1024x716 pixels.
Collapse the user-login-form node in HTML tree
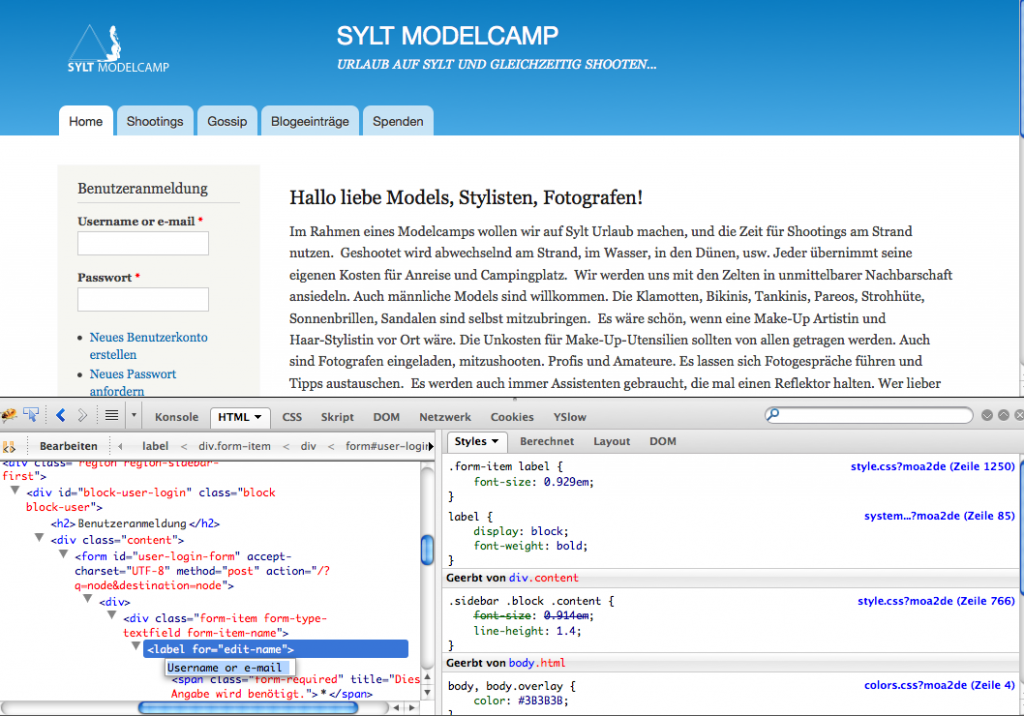[x=64, y=555]
